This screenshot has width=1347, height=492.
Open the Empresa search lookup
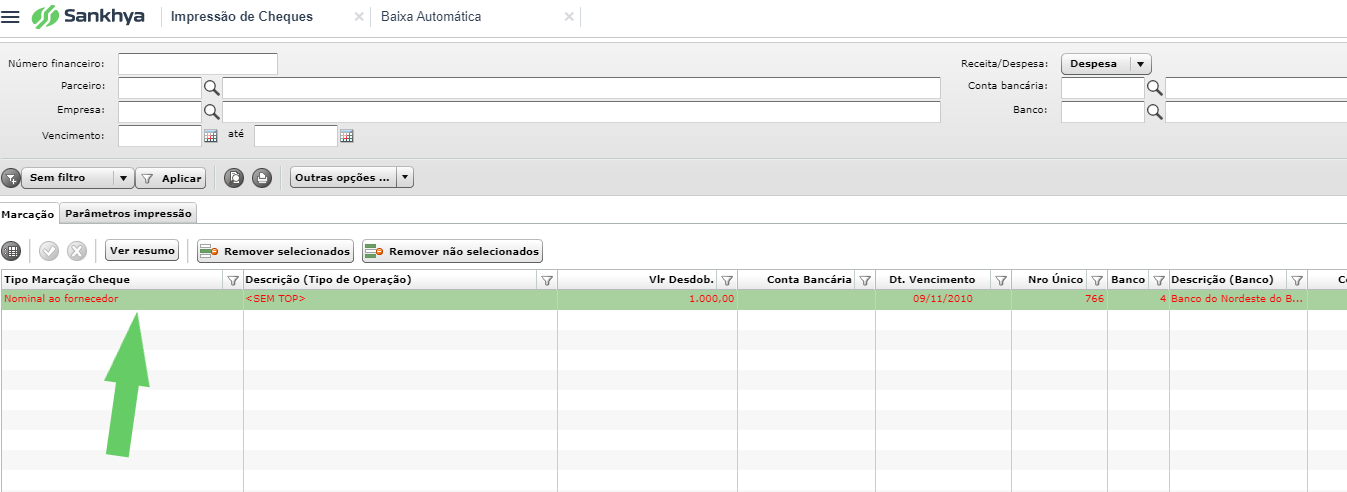[211, 112]
